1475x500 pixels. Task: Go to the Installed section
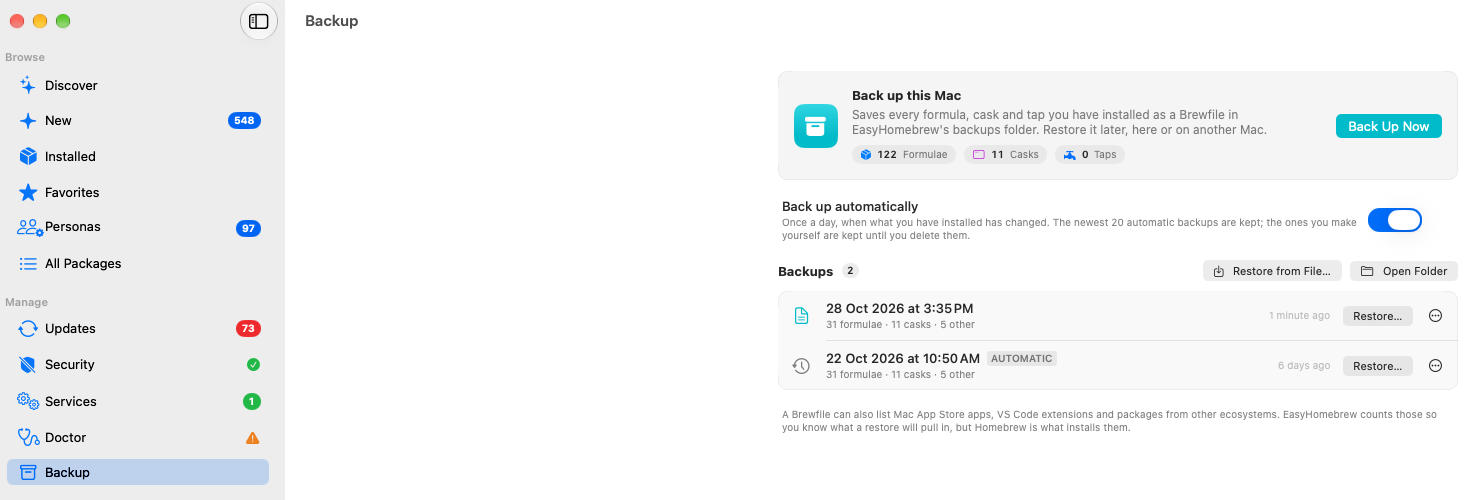coord(138,156)
